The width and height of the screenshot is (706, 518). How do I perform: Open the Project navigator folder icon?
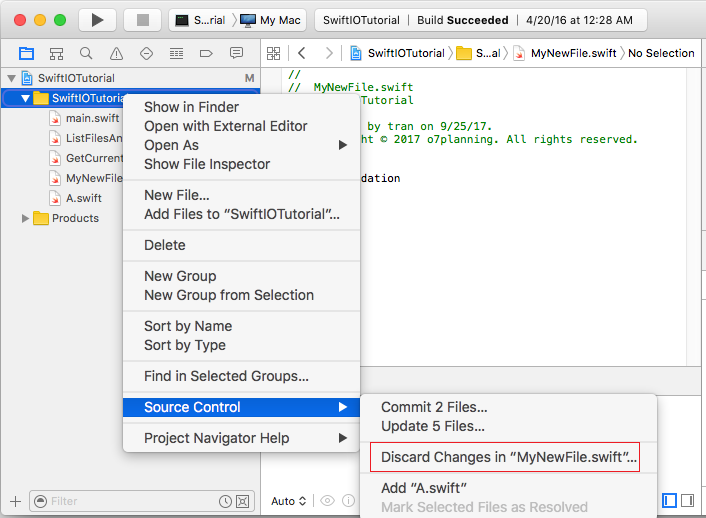26,54
